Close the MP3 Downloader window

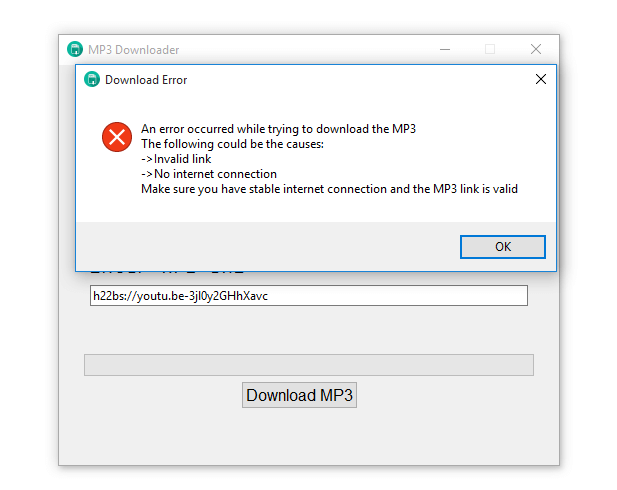(536, 49)
